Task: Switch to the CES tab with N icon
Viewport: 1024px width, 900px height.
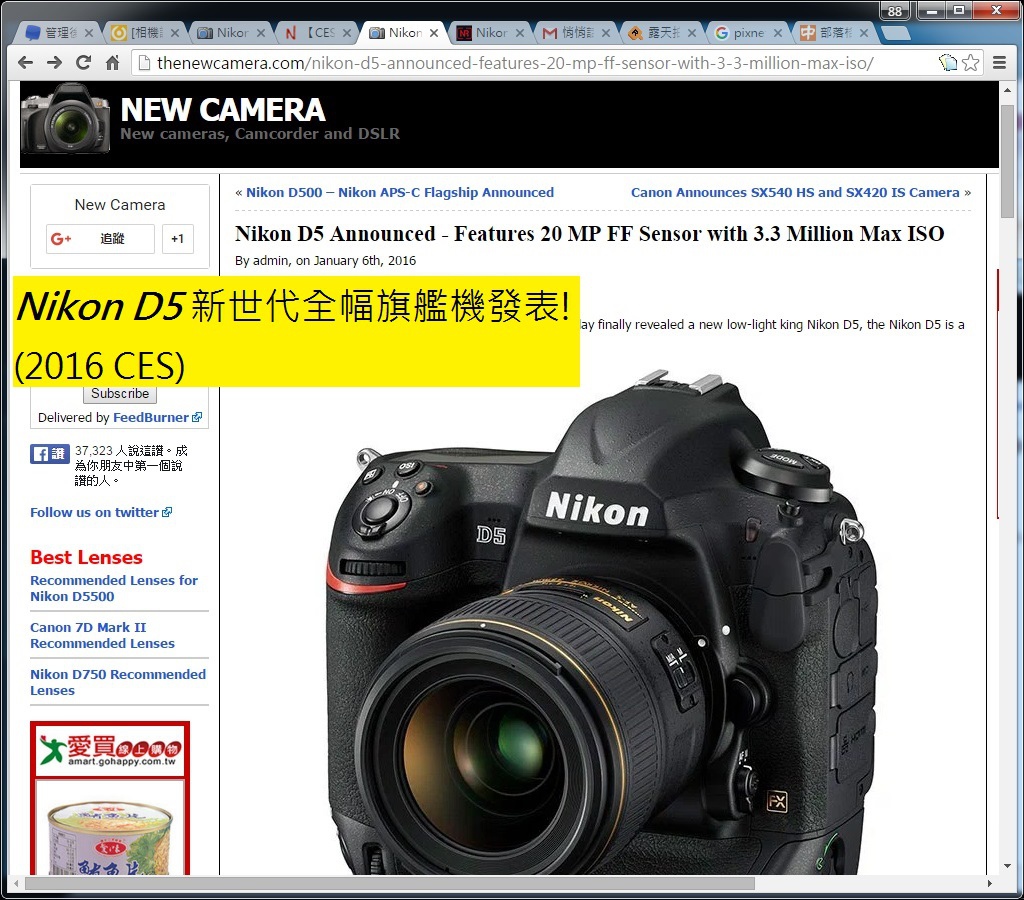Action: 317,33
